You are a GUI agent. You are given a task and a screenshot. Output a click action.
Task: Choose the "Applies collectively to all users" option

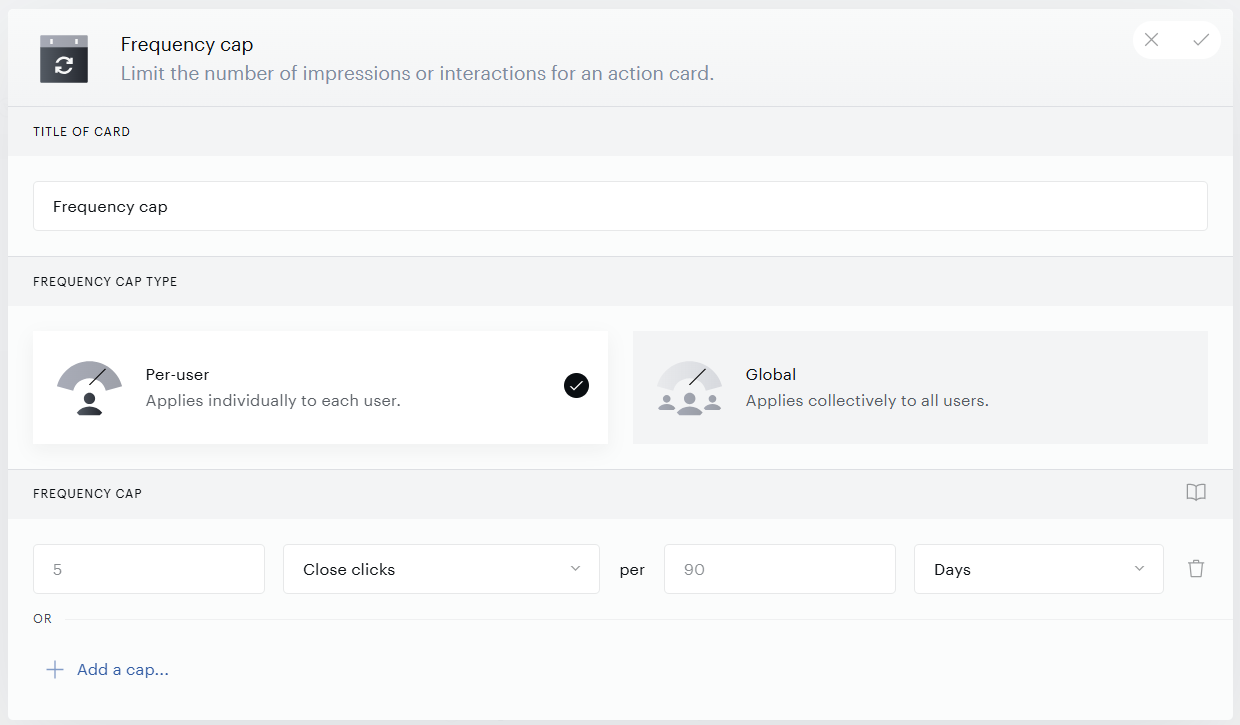click(867, 401)
